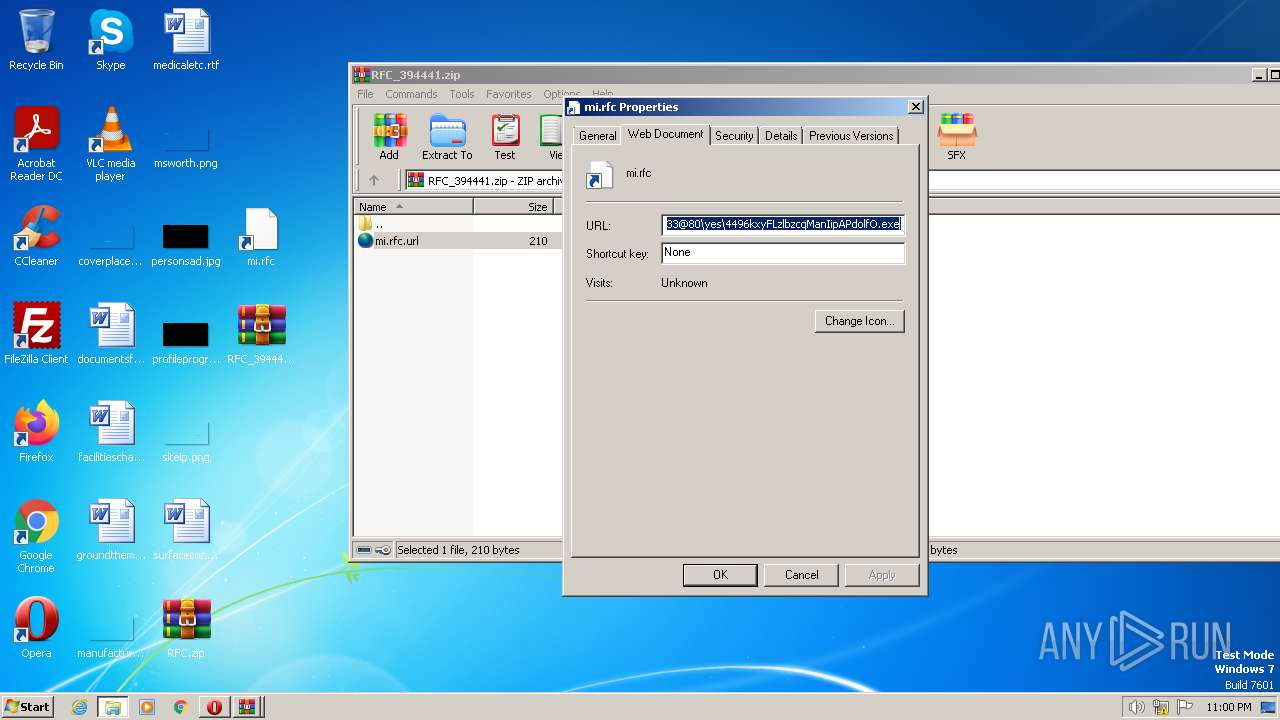The height and width of the screenshot is (720, 1280).
Task: Click the OK button
Action: (x=720, y=575)
